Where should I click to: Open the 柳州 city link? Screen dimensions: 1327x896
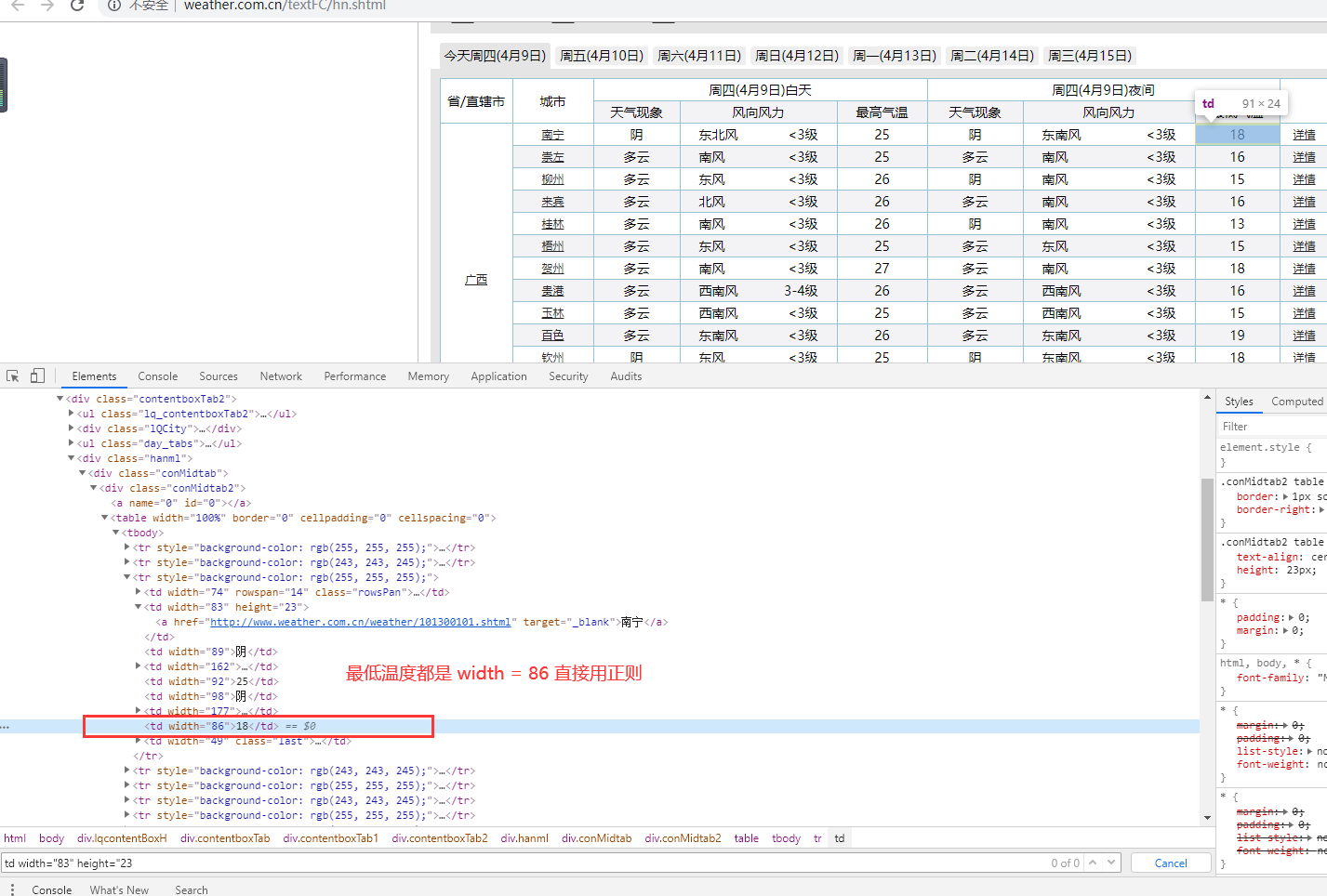552,179
